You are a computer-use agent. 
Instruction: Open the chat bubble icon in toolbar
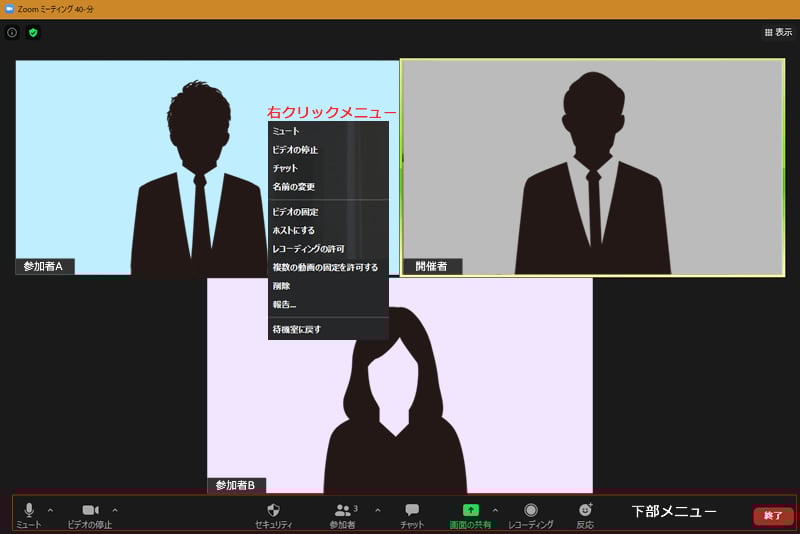412,510
